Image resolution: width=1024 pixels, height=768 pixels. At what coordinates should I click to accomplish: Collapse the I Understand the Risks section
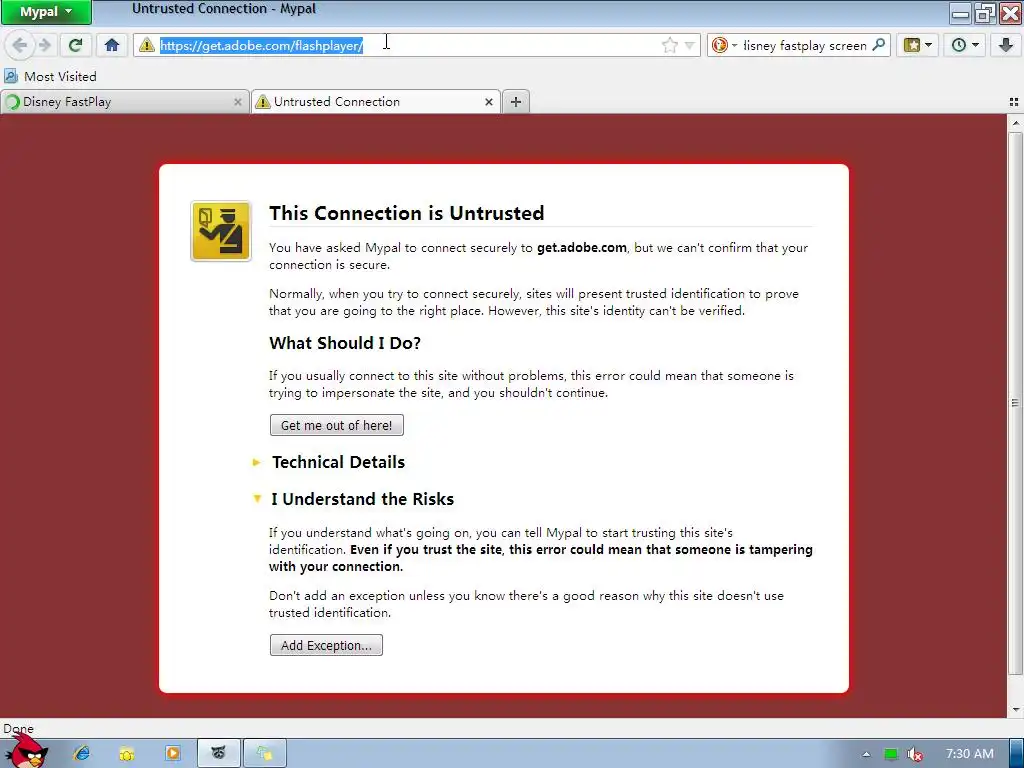pos(353,499)
